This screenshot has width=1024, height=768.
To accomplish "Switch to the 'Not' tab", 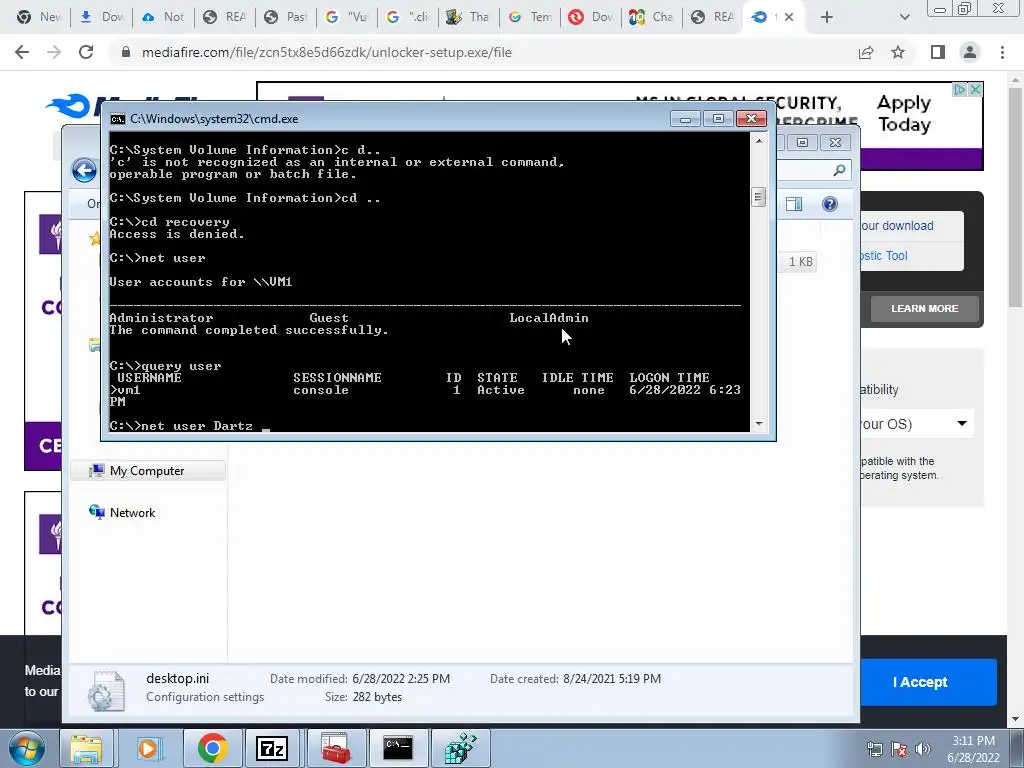I will (163, 17).
